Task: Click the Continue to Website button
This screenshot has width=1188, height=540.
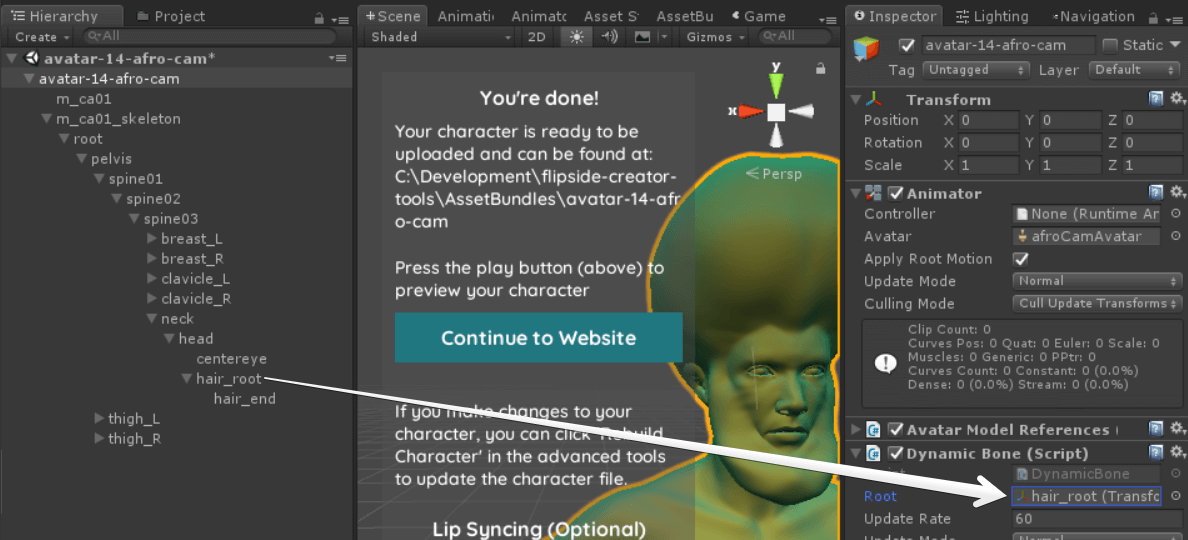Action: 539,338
